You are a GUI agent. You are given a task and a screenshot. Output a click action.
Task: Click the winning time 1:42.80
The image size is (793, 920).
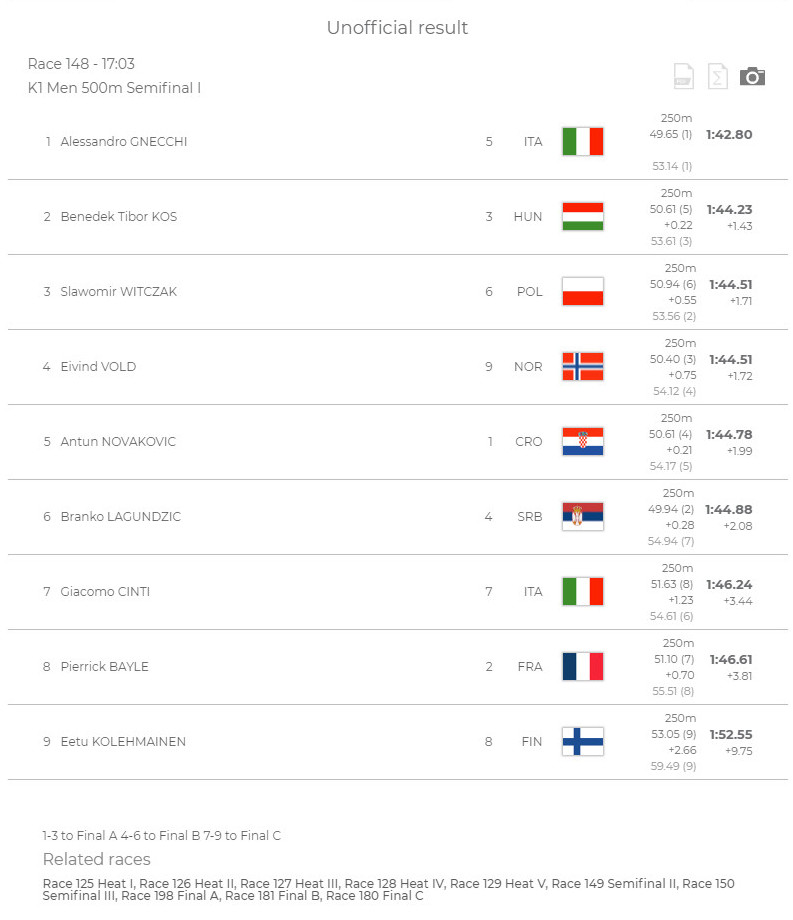point(729,134)
